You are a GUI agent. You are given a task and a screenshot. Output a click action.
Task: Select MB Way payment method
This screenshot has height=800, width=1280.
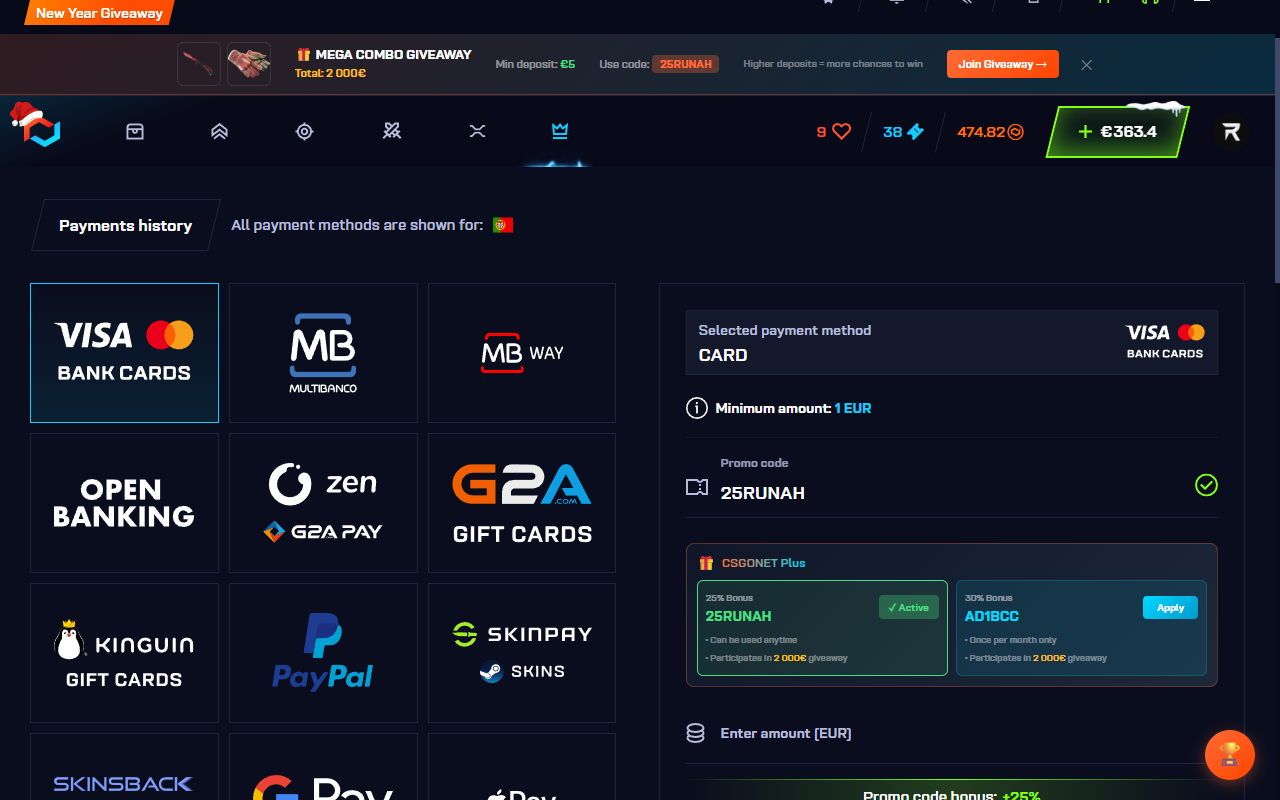pyautogui.click(x=522, y=353)
